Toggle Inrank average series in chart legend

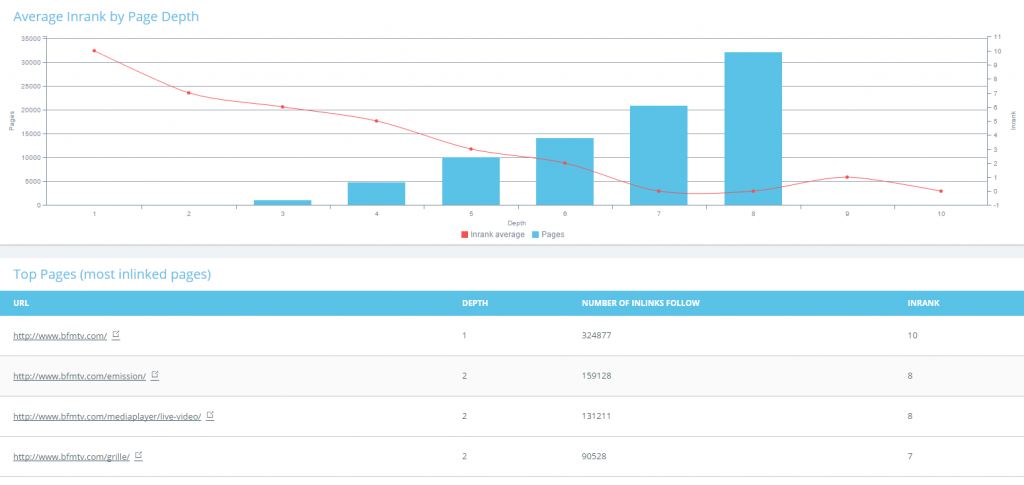pyautogui.click(x=493, y=234)
